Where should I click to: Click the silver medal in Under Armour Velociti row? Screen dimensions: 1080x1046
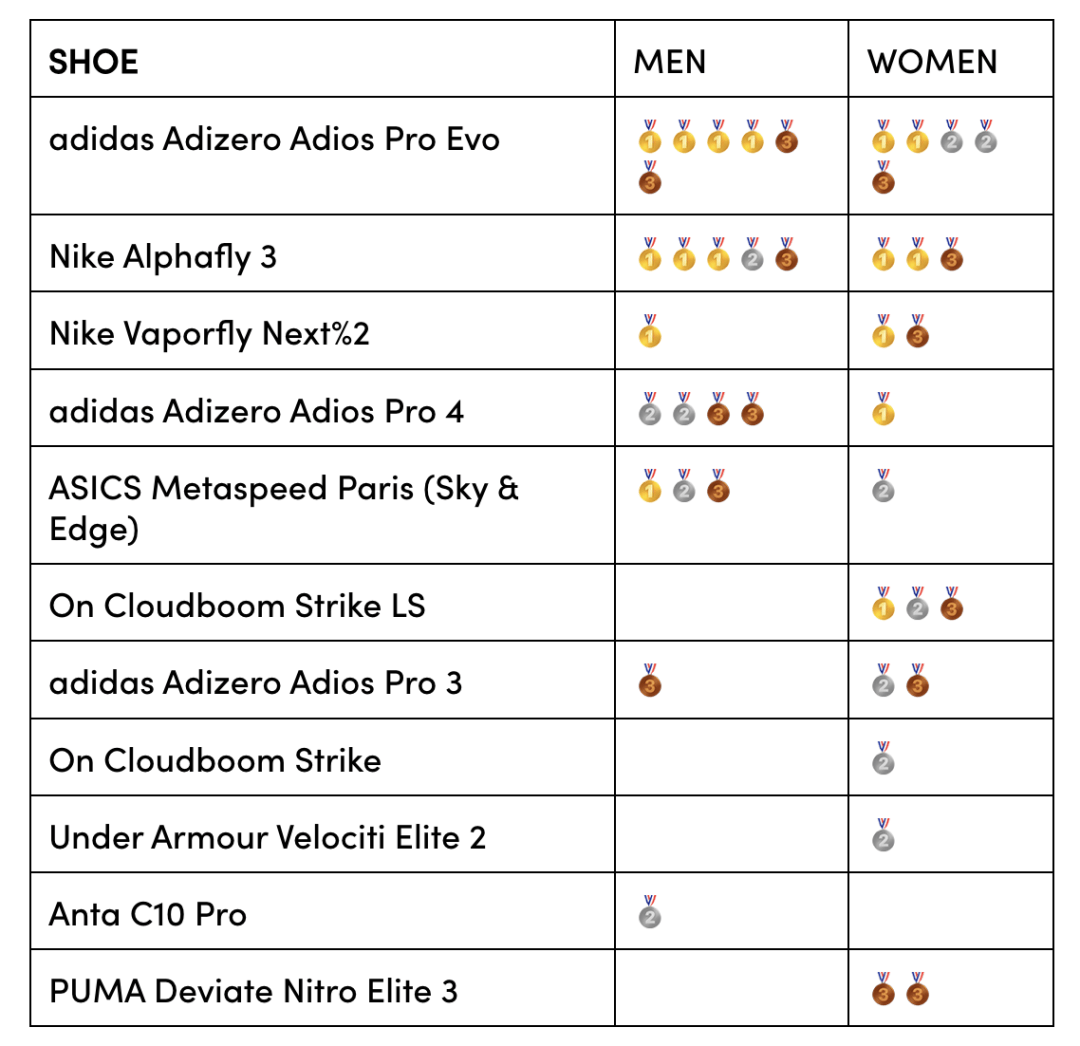point(883,835)
